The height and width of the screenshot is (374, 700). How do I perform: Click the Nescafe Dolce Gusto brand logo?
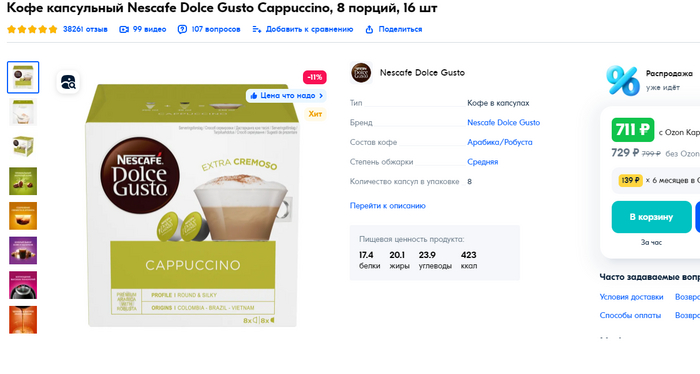point(361,73)
